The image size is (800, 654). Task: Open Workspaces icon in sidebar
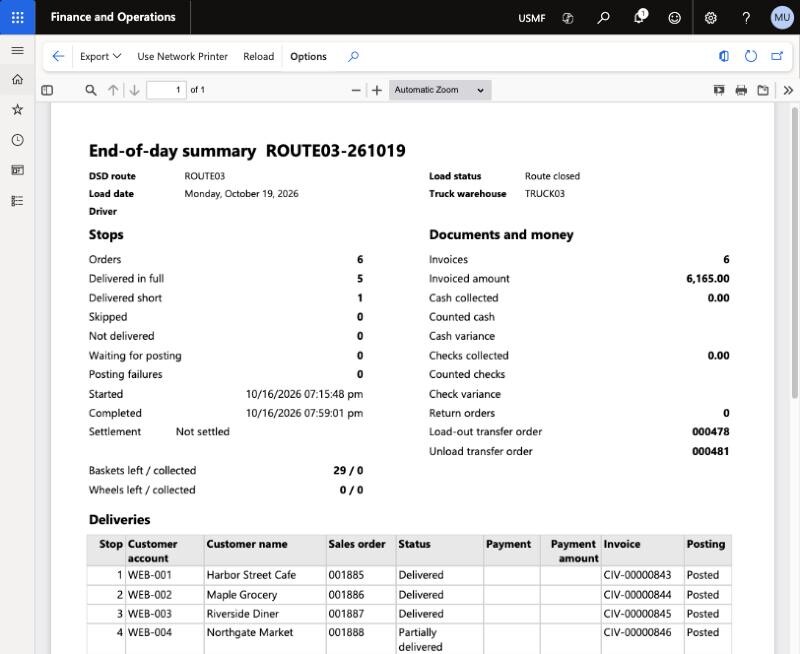[x=17, y=170]
